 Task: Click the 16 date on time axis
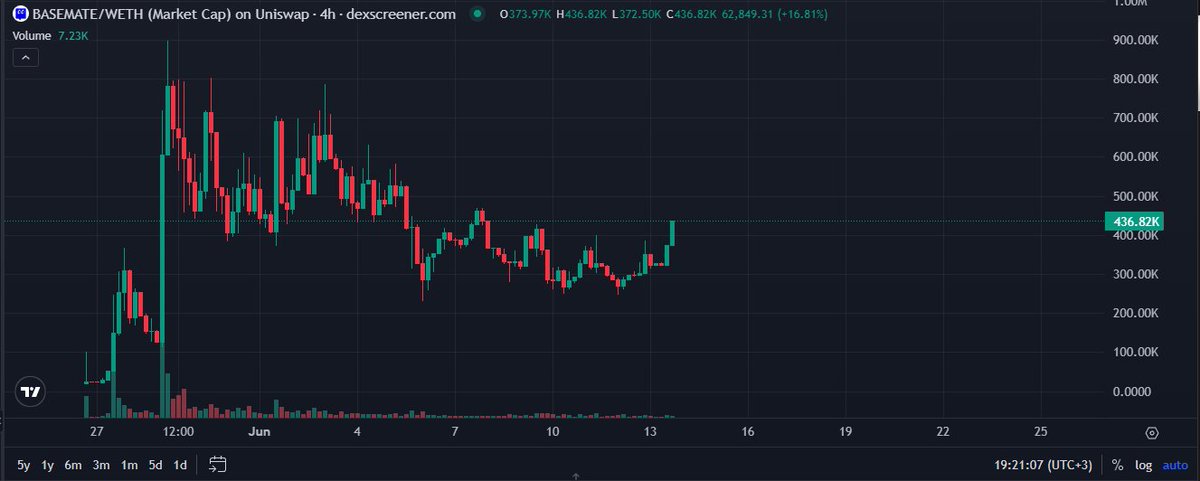click(748, 432)
